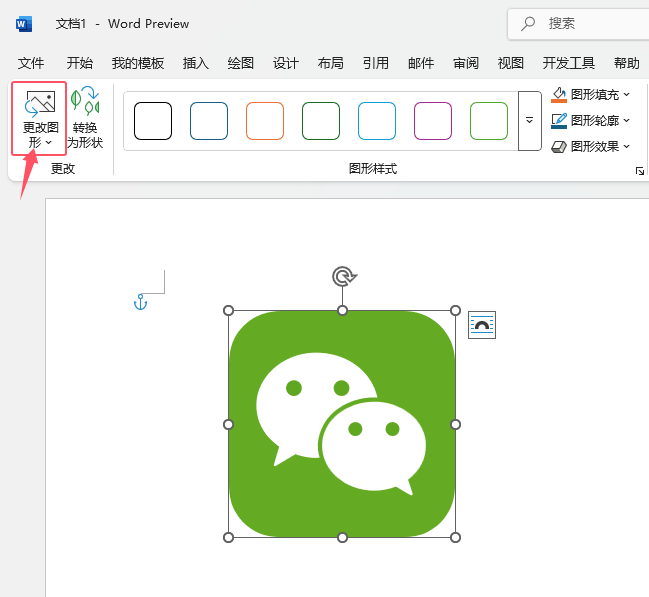Switch to My Templates (我的模板) tab

tap(138, 63)
